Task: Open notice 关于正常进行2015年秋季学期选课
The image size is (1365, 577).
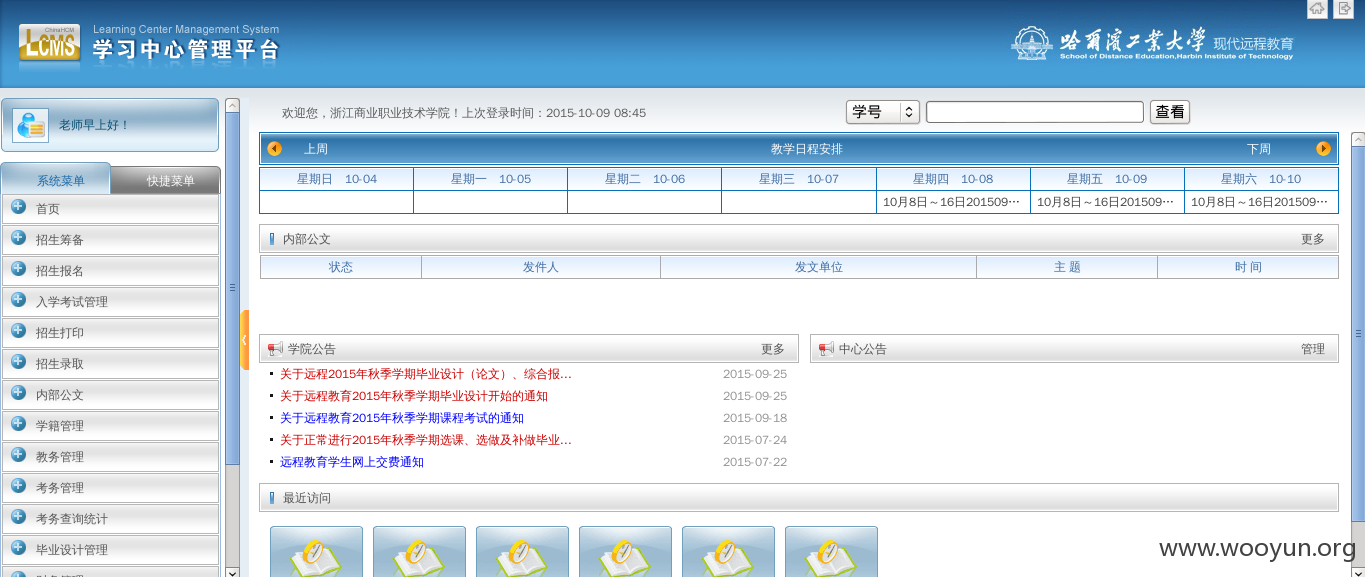Action: 426,440
